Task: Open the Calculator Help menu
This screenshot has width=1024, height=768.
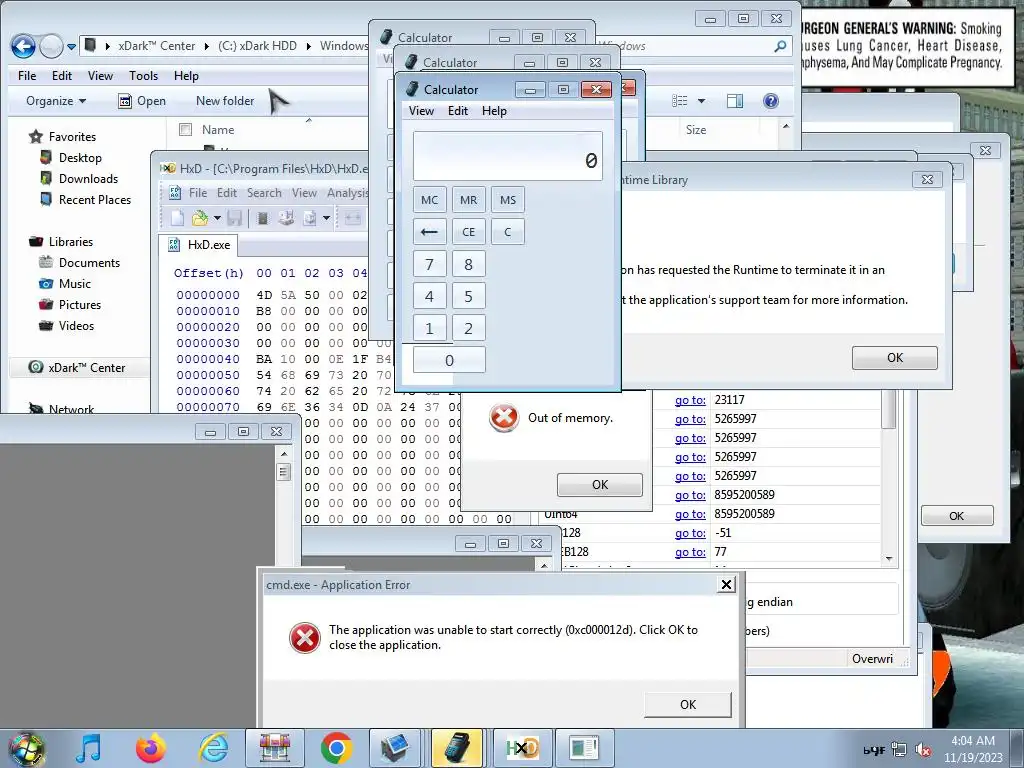Action: 494,111
